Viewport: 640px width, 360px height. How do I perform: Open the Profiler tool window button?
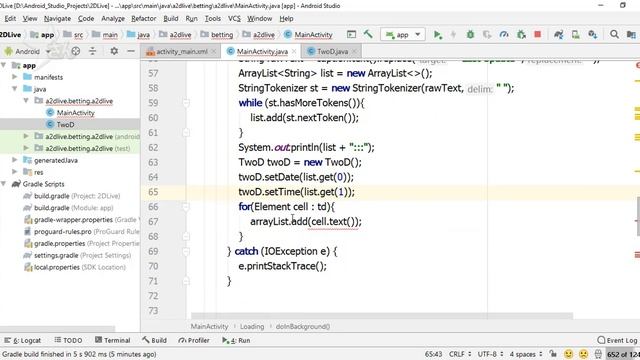194,340
